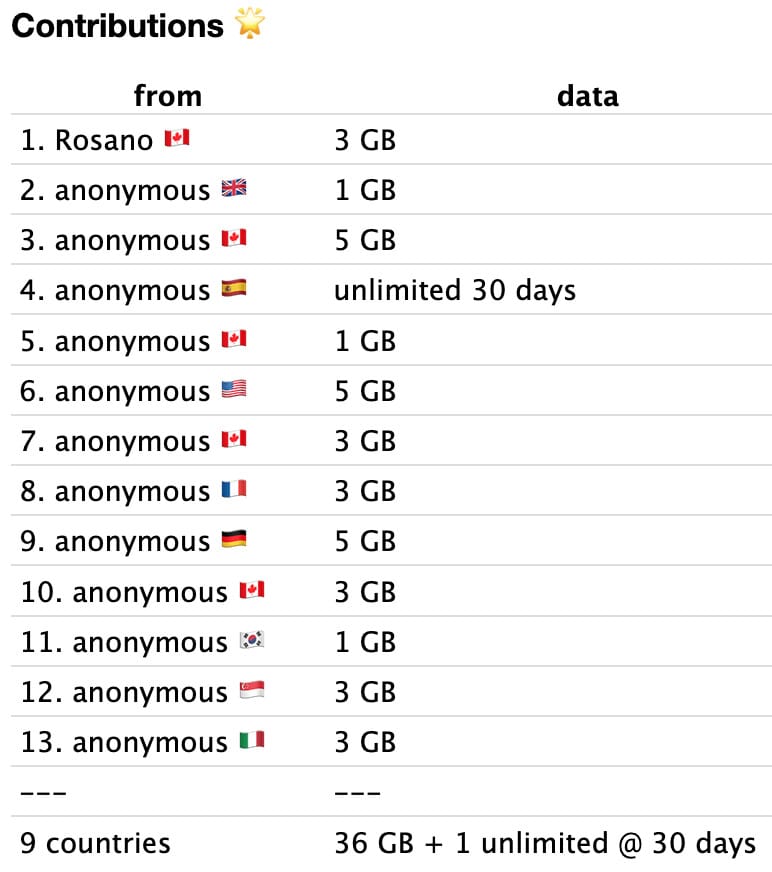Click the "9 countries" summary cell
This screenshot has height=872, width=772.
click(x=95, y=843)
